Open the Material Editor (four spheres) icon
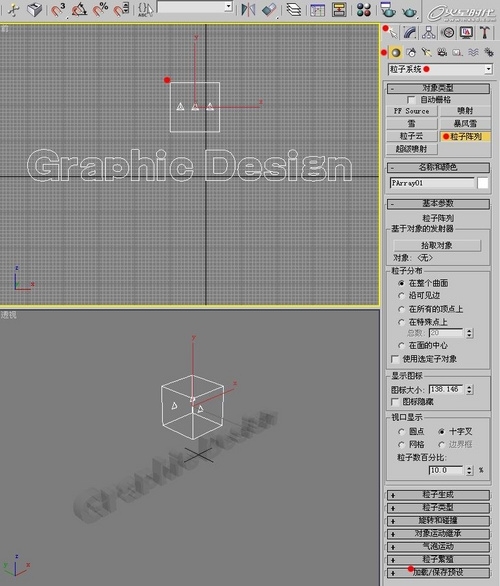The height and width of the screenshot is (586, 500). point(363,9)
